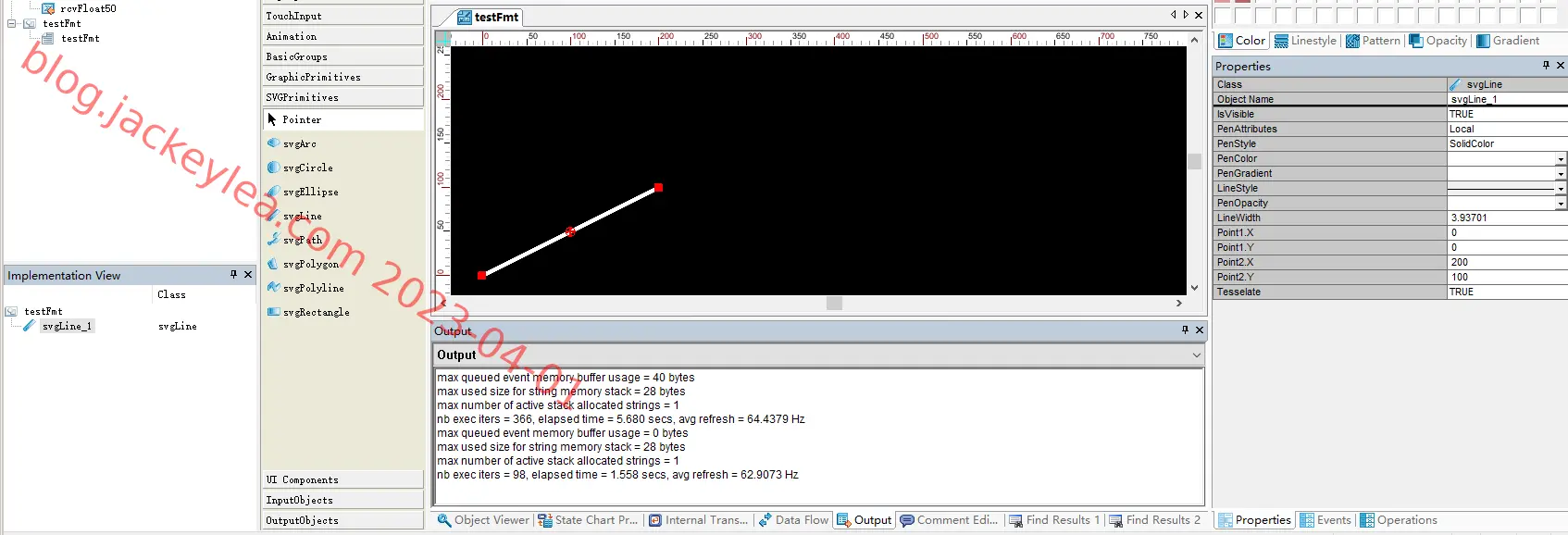The width and height of the screenshot is (1568, 535).
Task: Edit the LineWidth value field
Action: point(1507,218)
